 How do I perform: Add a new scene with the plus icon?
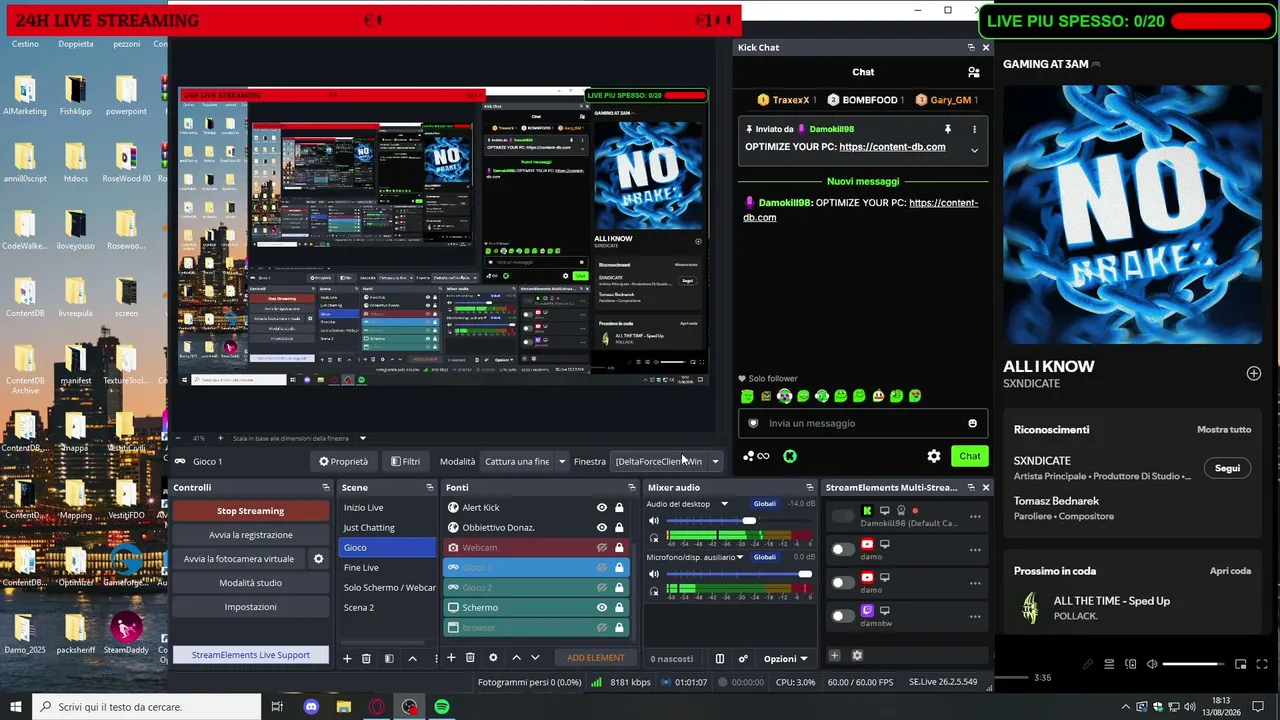click(347, 658)
